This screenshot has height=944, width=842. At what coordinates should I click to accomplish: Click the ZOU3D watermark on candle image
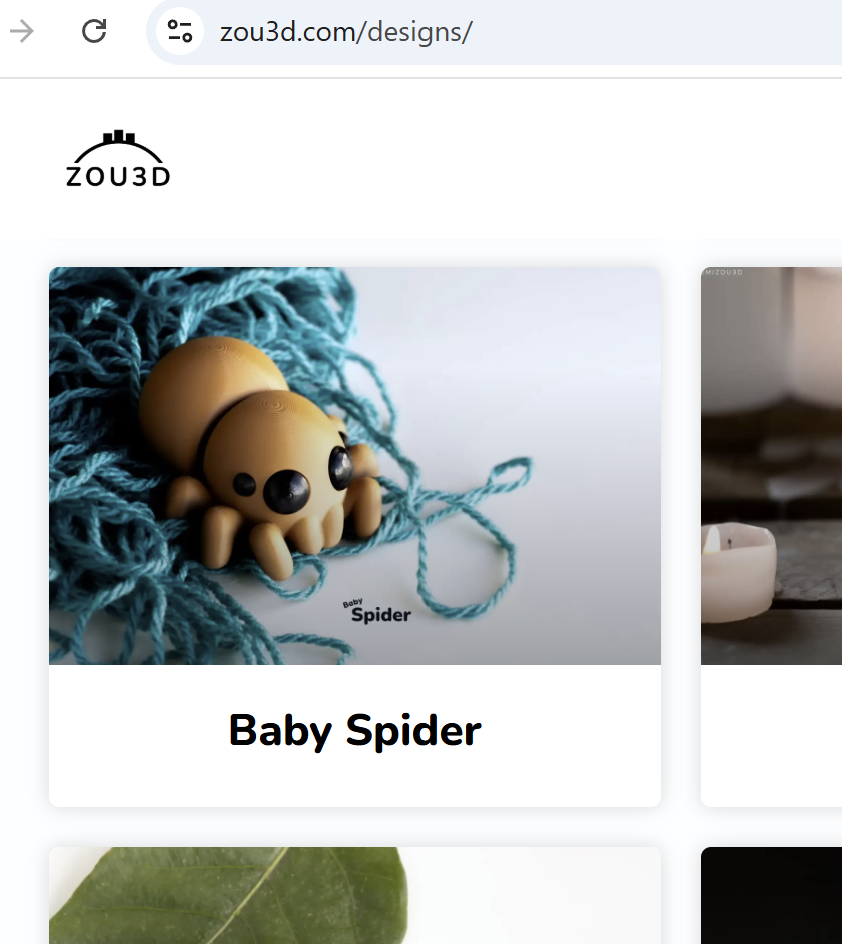point(723,272)
